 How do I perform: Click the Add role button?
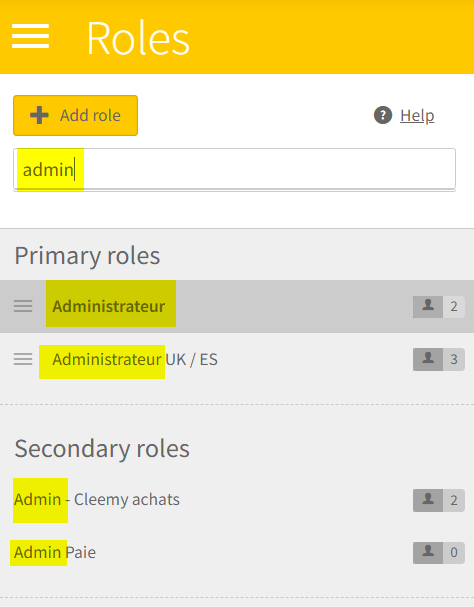76,115
